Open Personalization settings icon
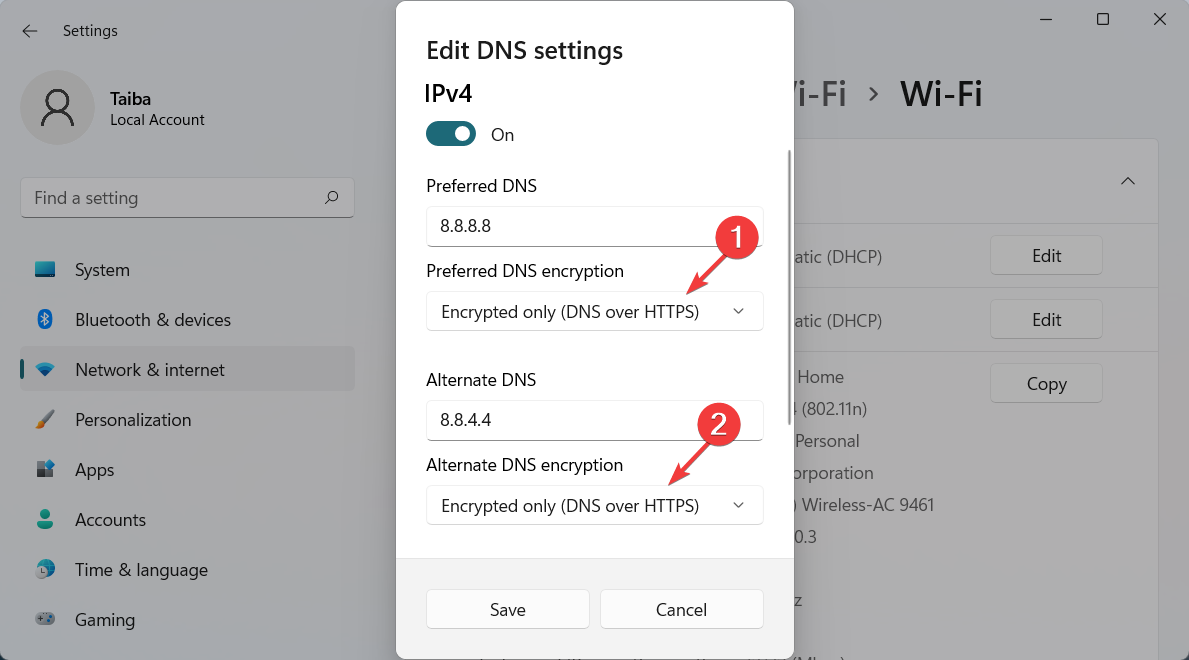Screen dimensions: 1189x660 coord(45,419)
